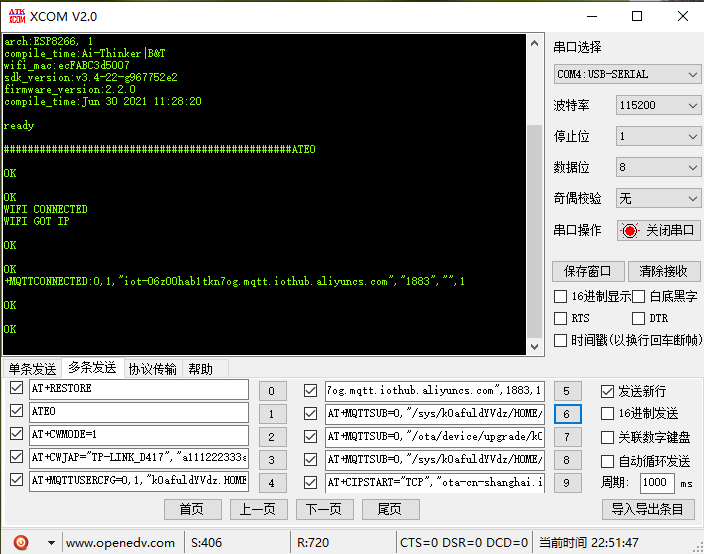Click the ATE0 command field
The image size is (704, 554).
pos(139,412)
